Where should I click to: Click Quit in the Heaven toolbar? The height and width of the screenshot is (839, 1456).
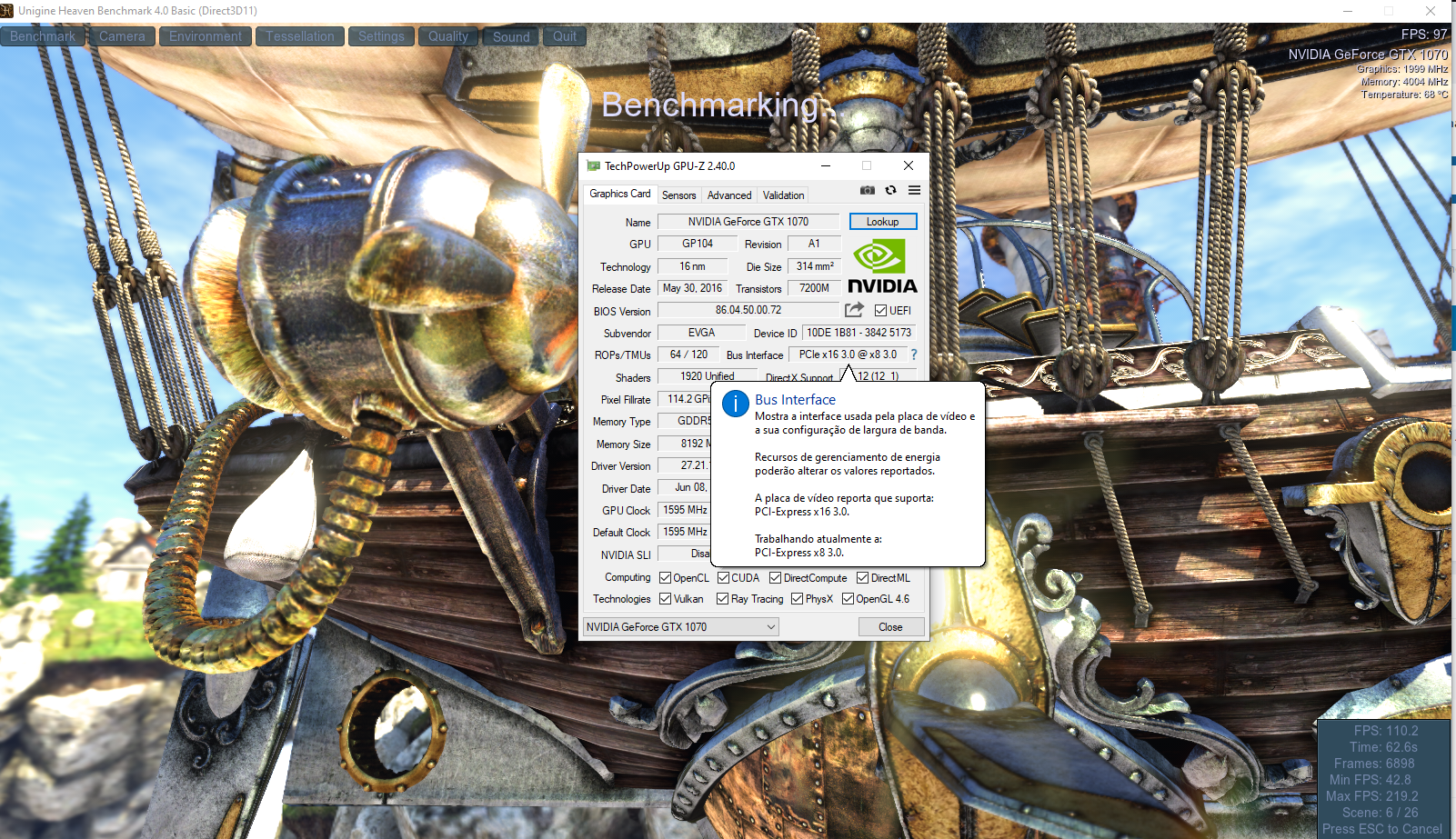point(565,36)
